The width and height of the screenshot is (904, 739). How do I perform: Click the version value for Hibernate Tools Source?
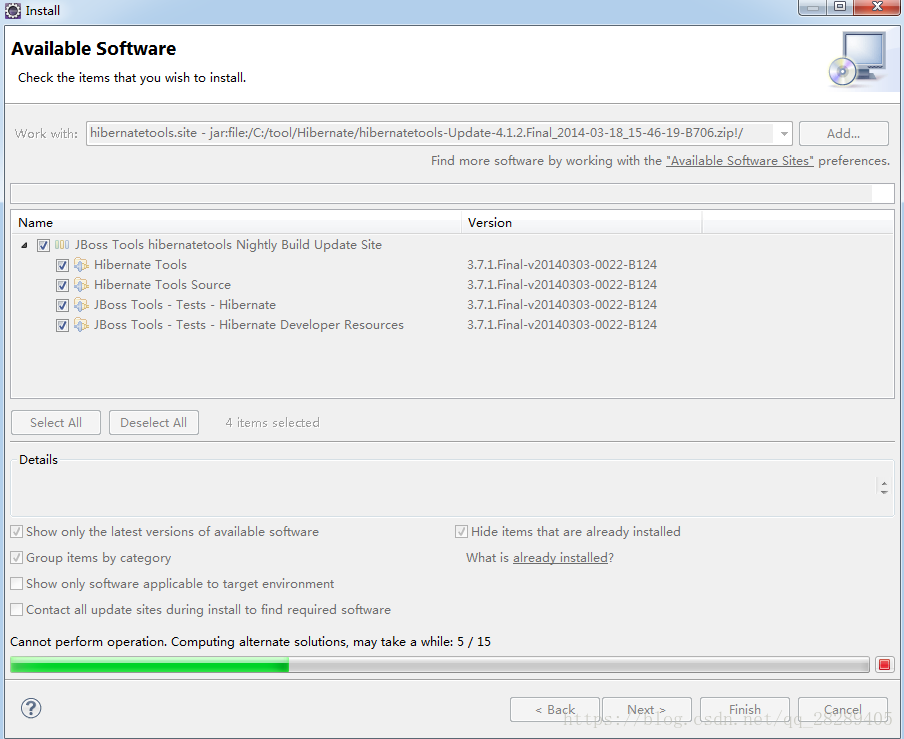click(562, 285)
